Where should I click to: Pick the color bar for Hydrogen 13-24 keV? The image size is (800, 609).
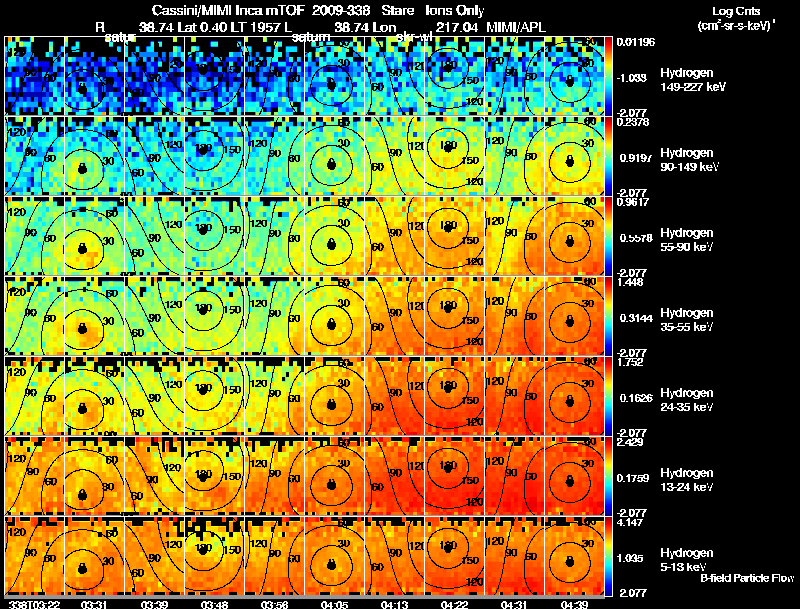608,476
